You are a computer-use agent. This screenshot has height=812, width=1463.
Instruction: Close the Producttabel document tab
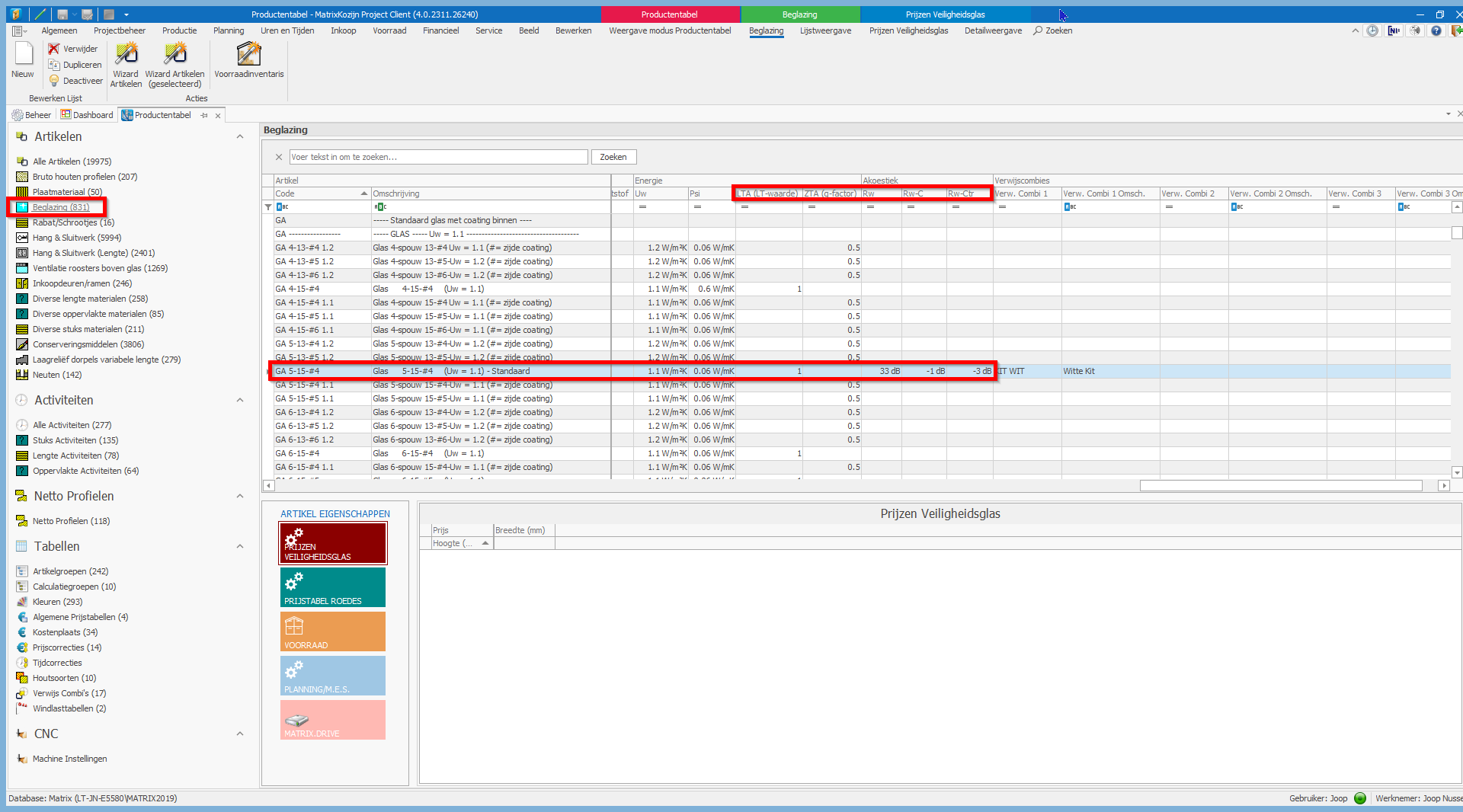click(x=218, y=116)
